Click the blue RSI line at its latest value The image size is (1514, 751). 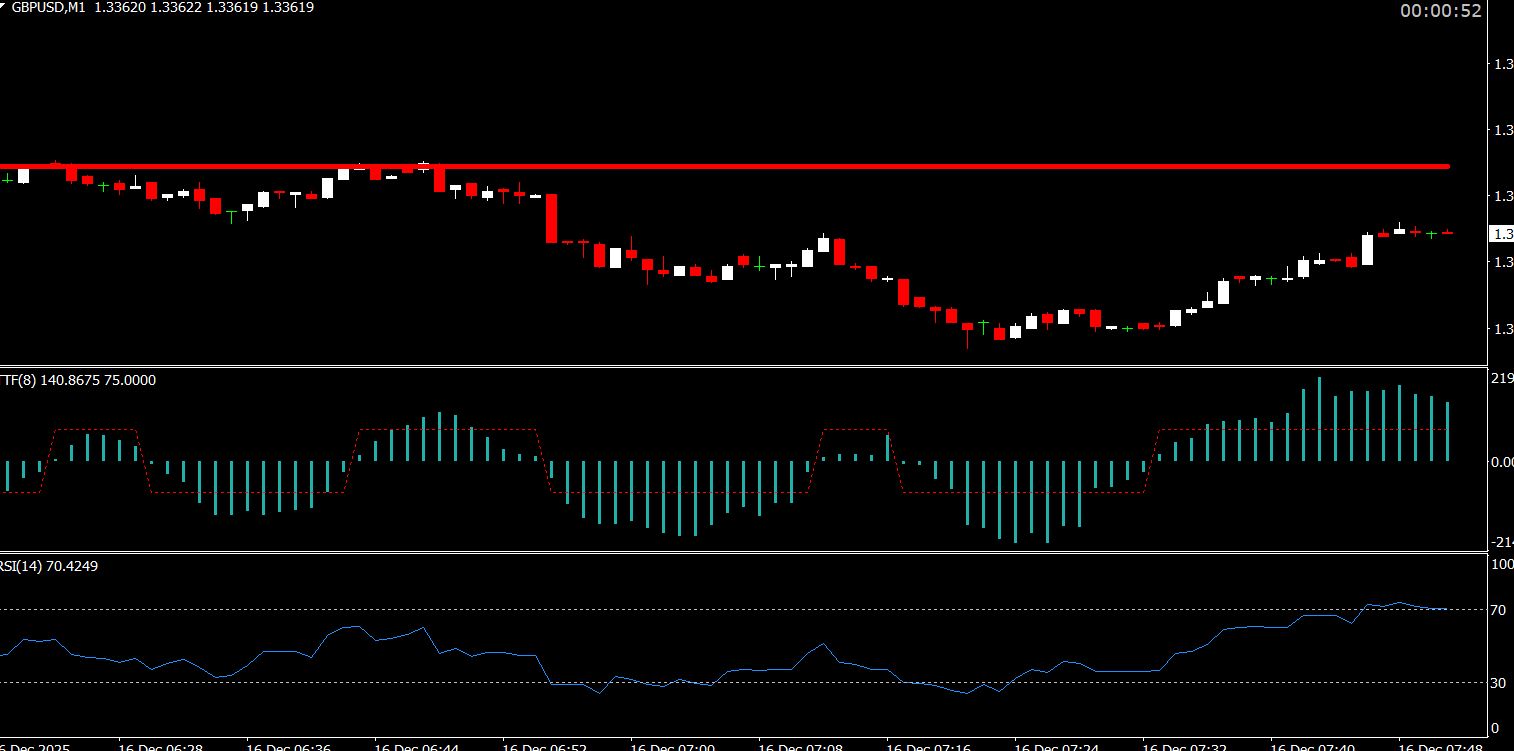[x=1444, y=608]
